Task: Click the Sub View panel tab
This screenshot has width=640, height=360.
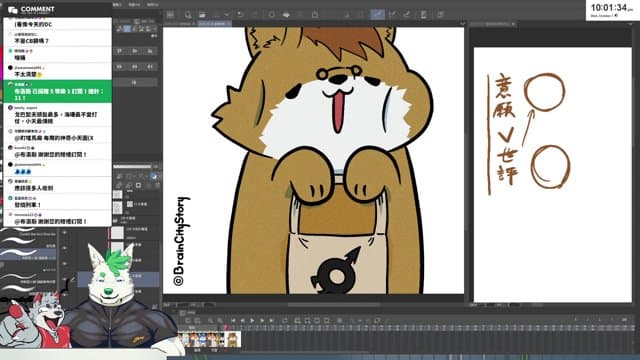Action: click(494, 24)
